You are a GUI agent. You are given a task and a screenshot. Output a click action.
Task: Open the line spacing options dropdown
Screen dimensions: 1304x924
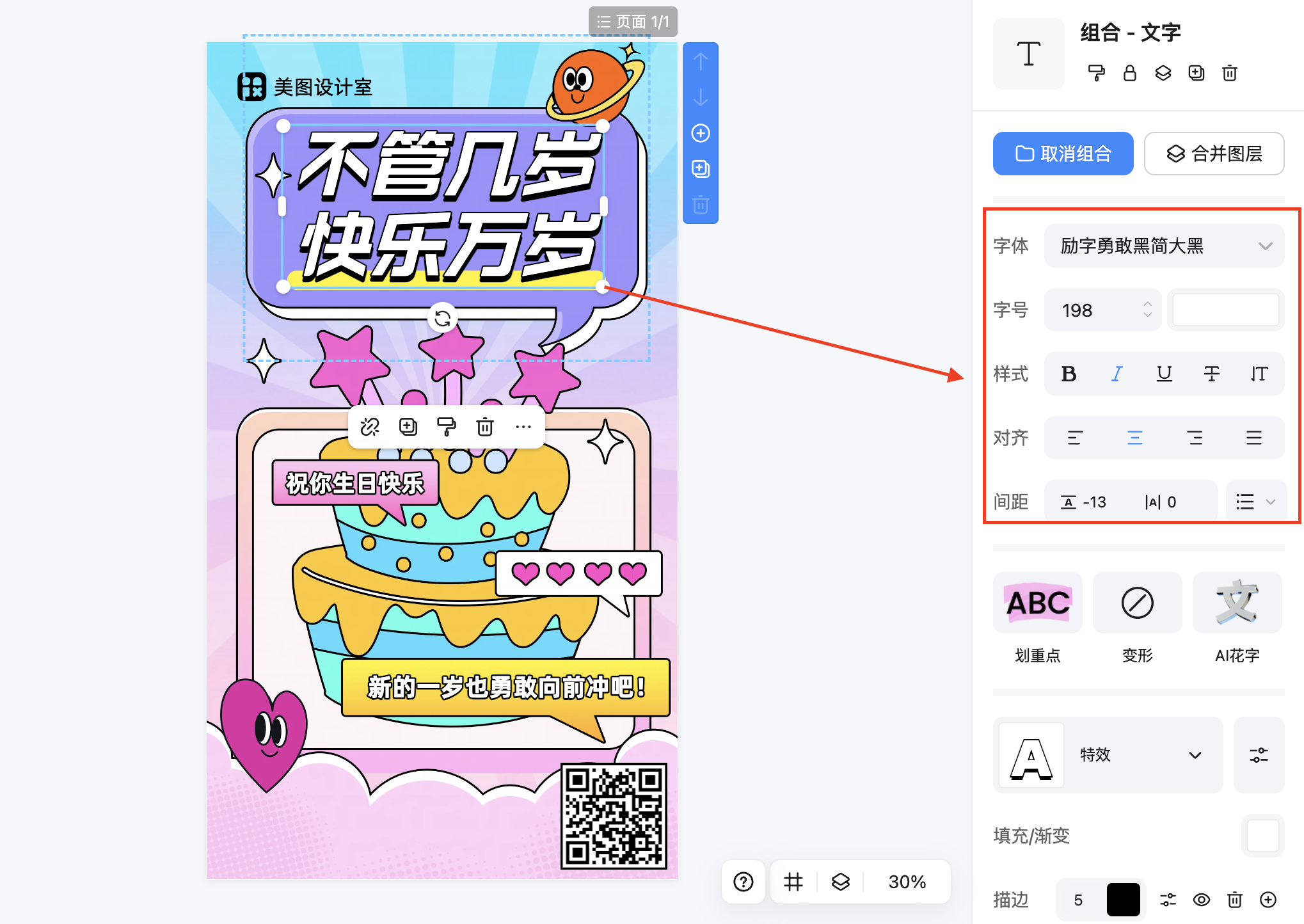click(1255, 501)
